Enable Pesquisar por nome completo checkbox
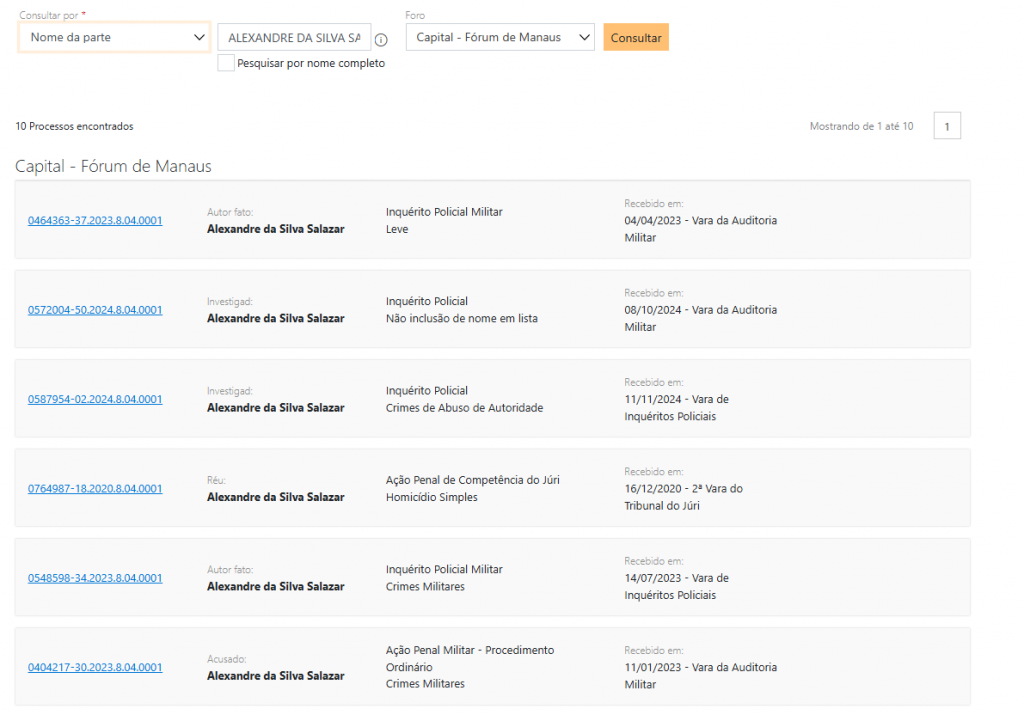This screenshot has height=715, width=1024. (227, 63)
